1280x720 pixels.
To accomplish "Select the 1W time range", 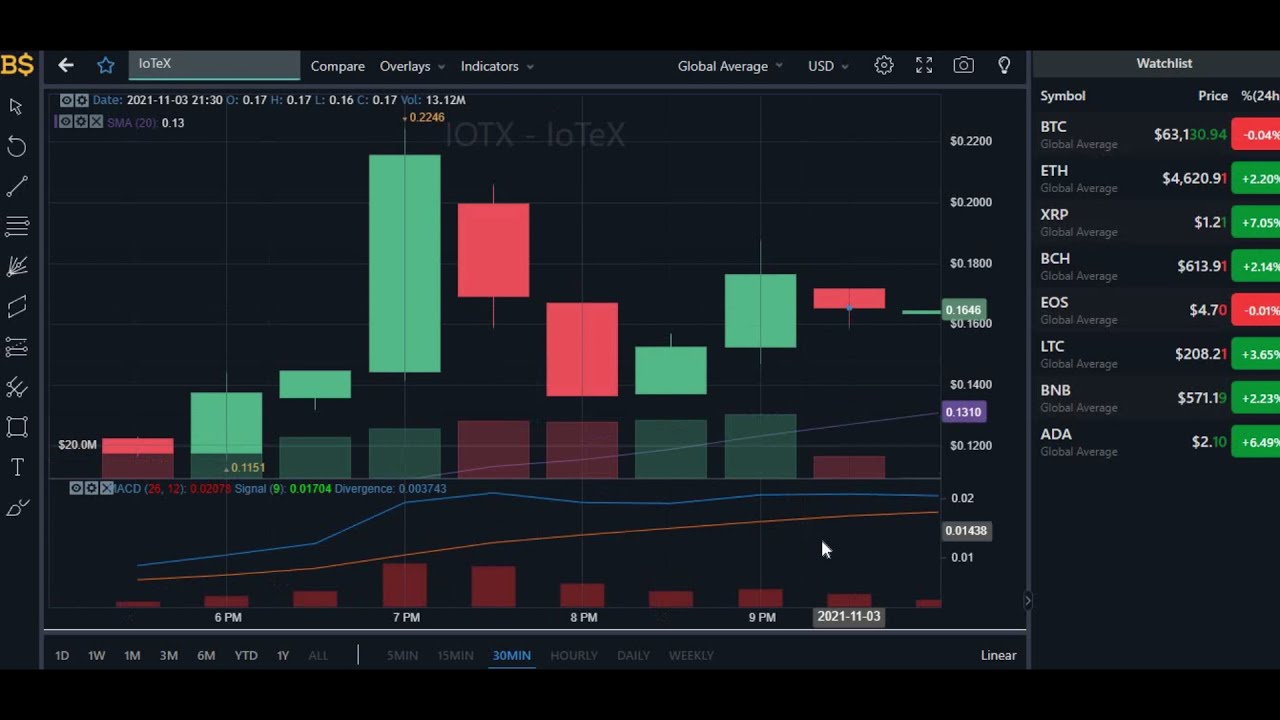I will 96,655.
